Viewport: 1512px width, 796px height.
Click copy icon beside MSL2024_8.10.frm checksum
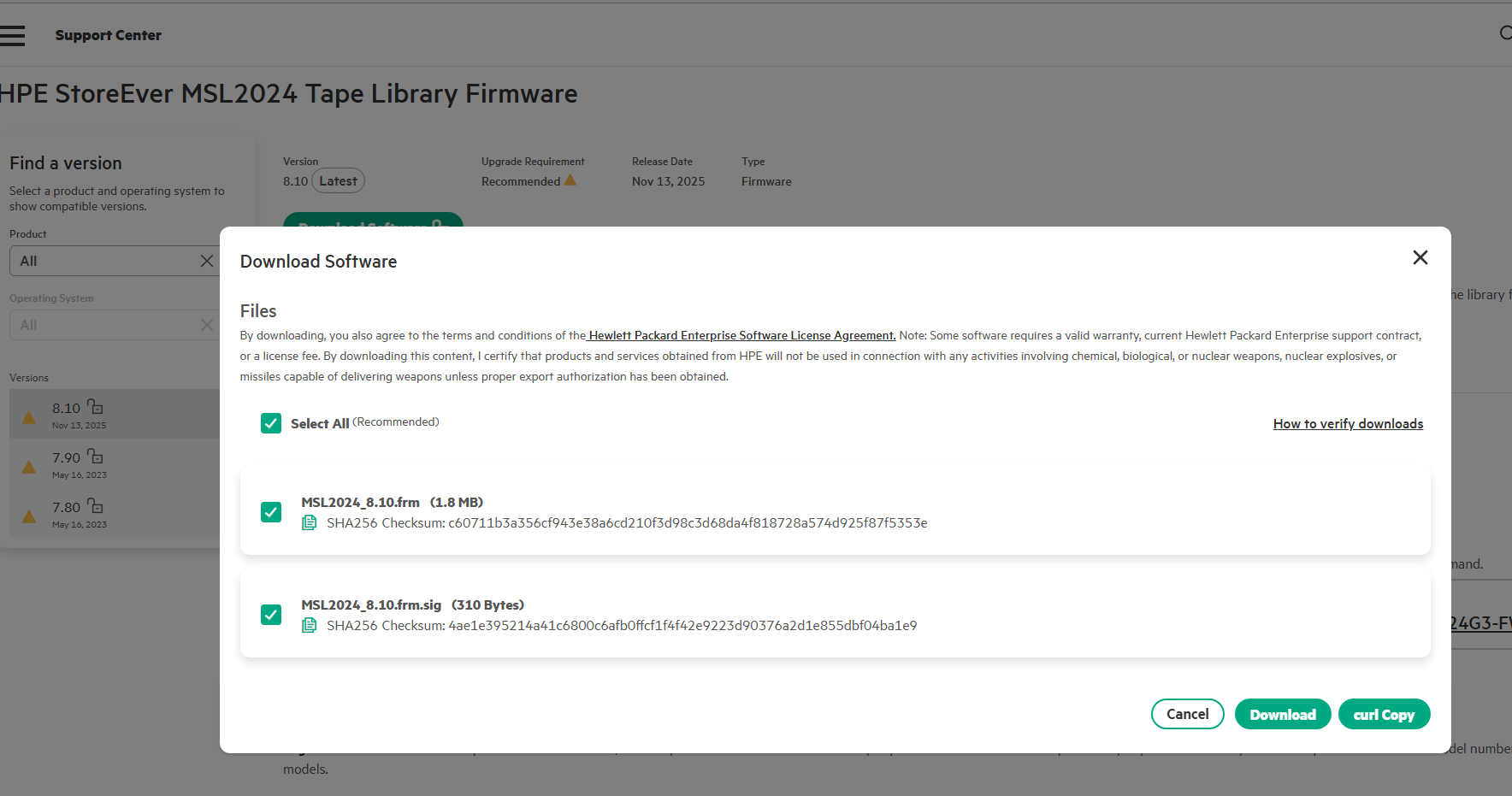coord(310,522)
